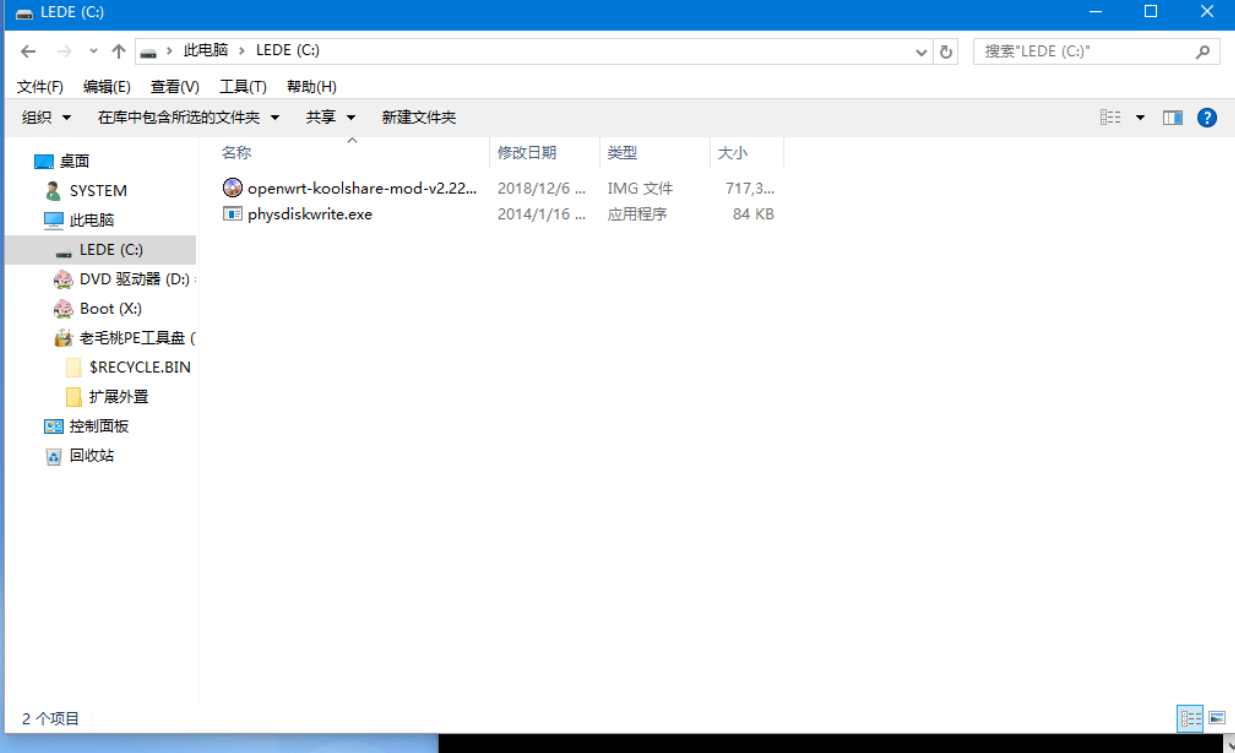This screenshot has width=1235, height=753.
Task: Open help with the question mark icon
Action: (x=1207, y=118)
